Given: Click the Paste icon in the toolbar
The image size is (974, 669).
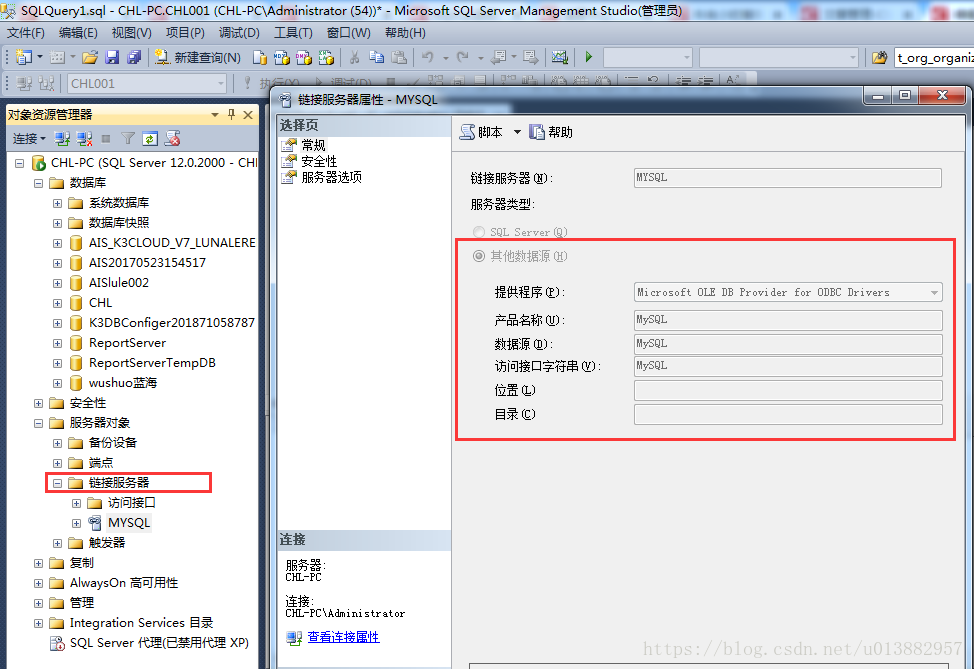Looking at the screenshot, I should point(399,58).
